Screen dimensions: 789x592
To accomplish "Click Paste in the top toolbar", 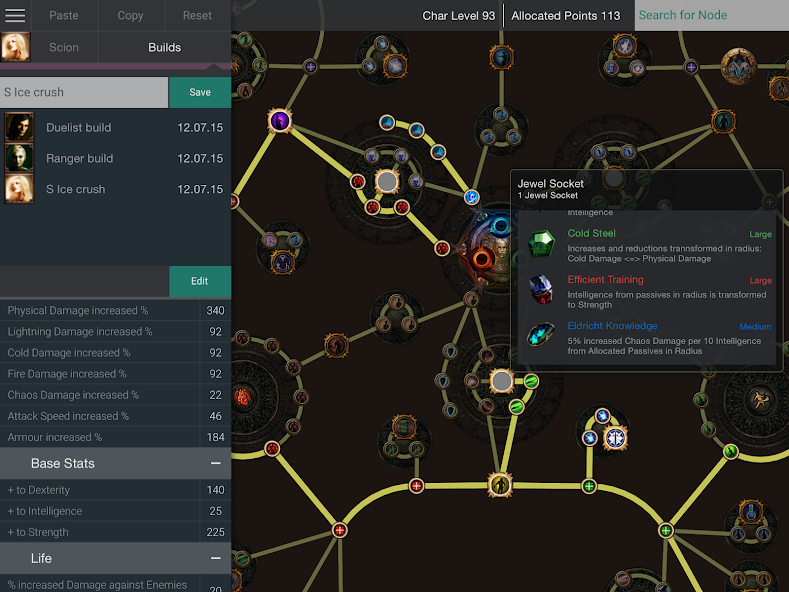I will point(64,15).
